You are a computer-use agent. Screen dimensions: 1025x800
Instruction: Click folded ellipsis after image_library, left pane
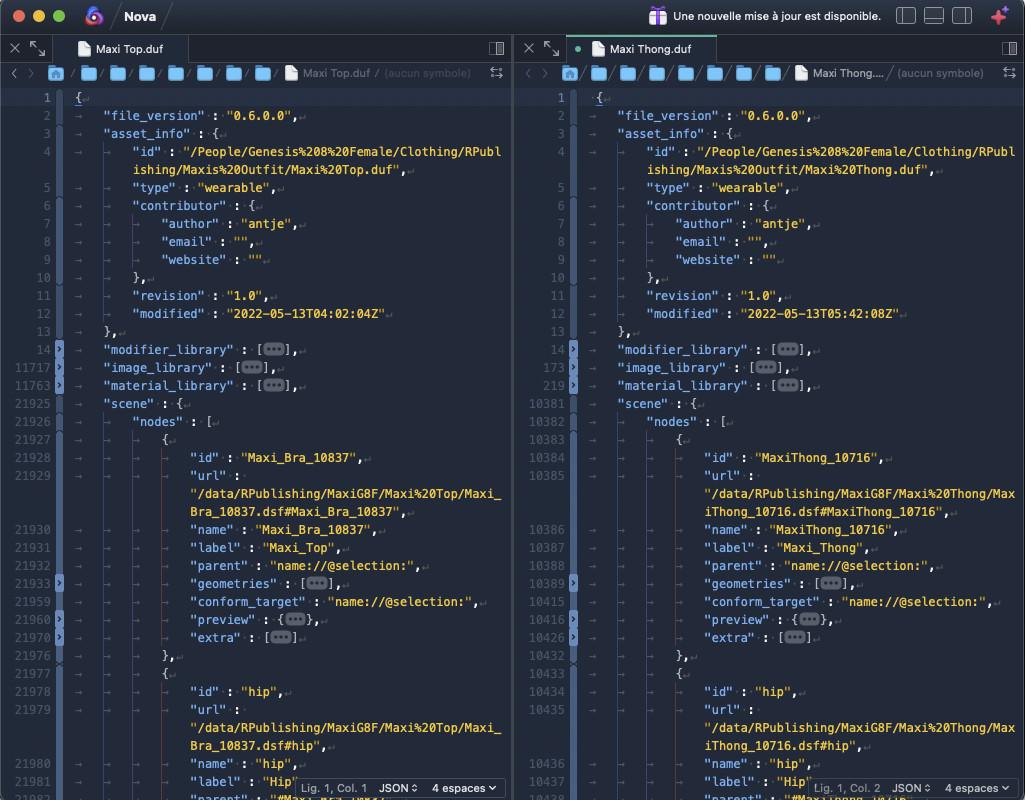point(252,367)
